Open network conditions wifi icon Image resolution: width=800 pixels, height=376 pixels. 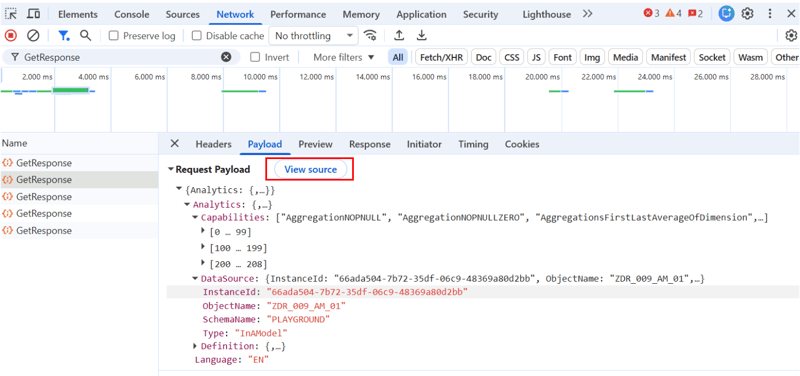point(370,35)
